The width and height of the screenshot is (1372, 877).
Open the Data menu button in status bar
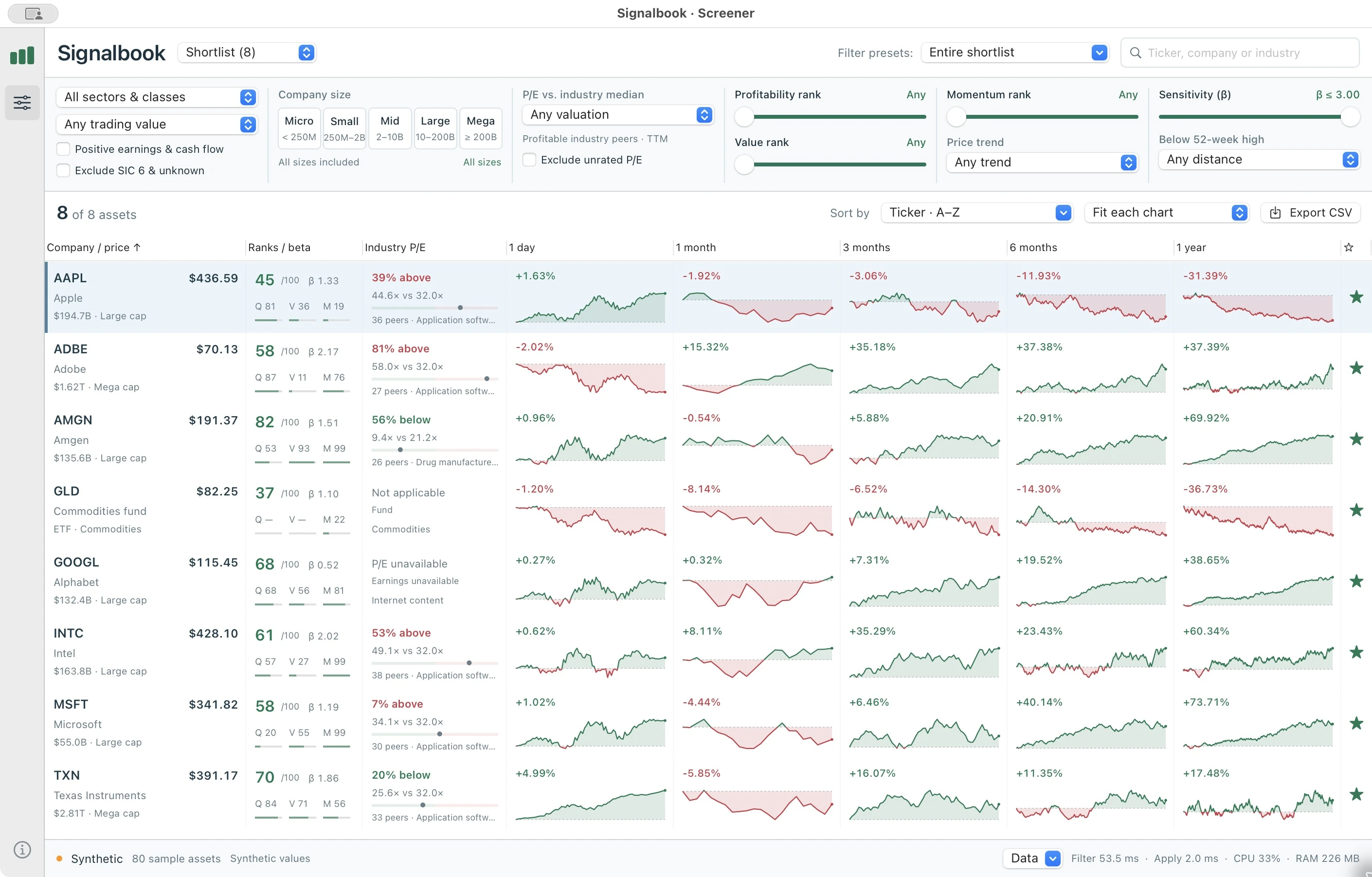tap(1032, 858)
